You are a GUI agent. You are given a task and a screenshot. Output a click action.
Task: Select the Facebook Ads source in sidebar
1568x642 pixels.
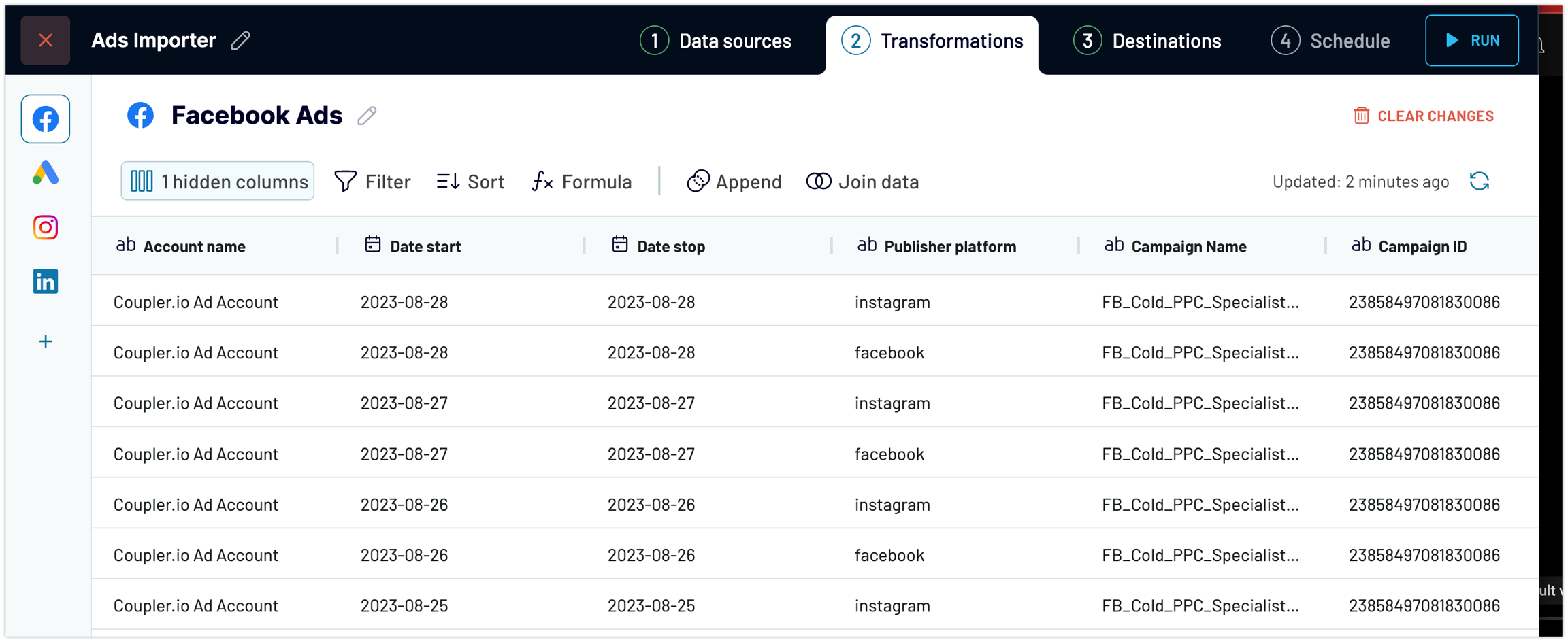click(x=45, y=119)
